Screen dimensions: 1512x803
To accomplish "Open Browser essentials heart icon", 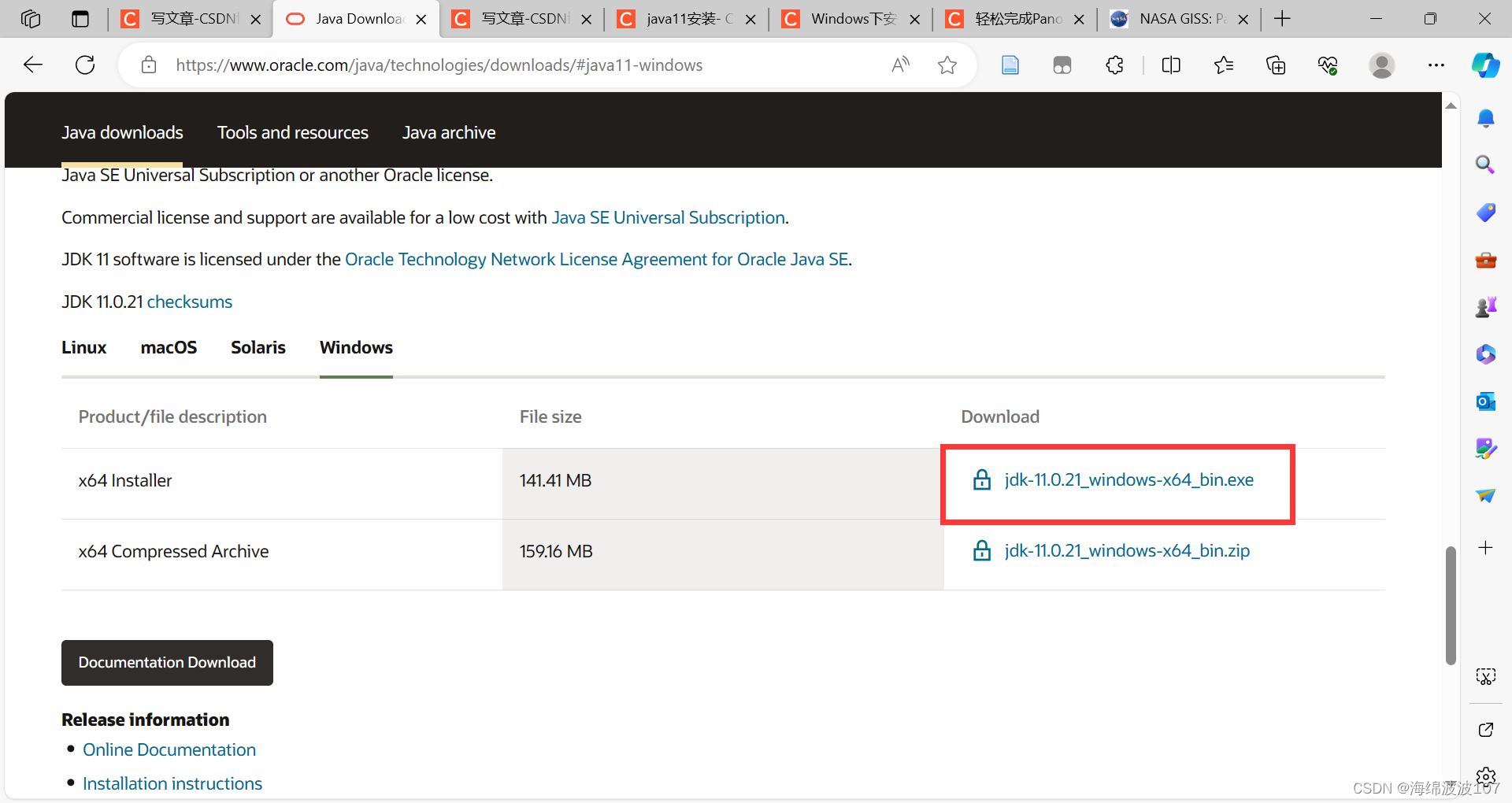I will pyautogui.click(x=1328, y=65).
